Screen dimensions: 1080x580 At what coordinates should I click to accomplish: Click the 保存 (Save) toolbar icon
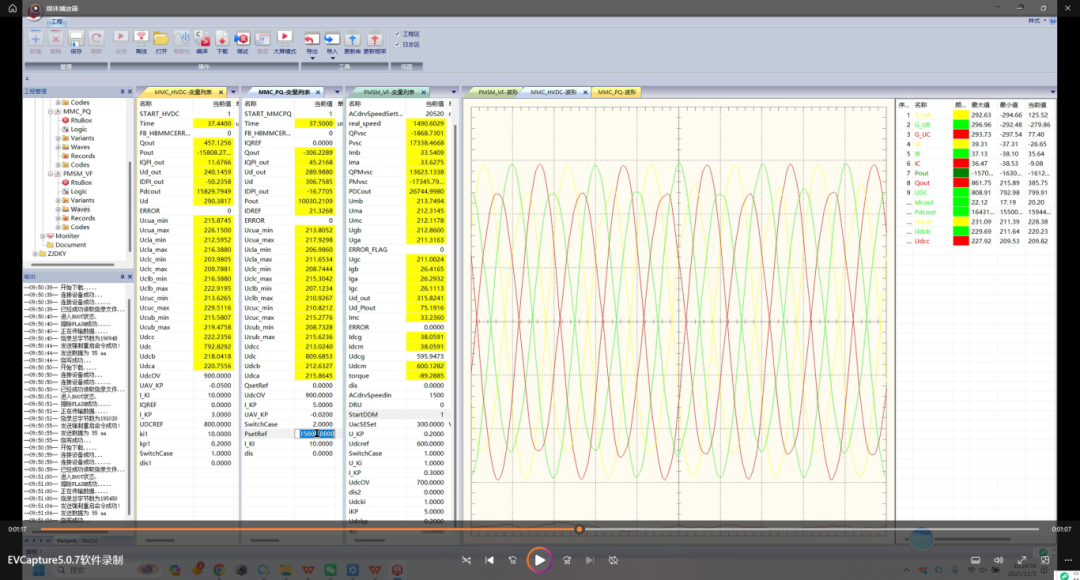coord(77,39)
